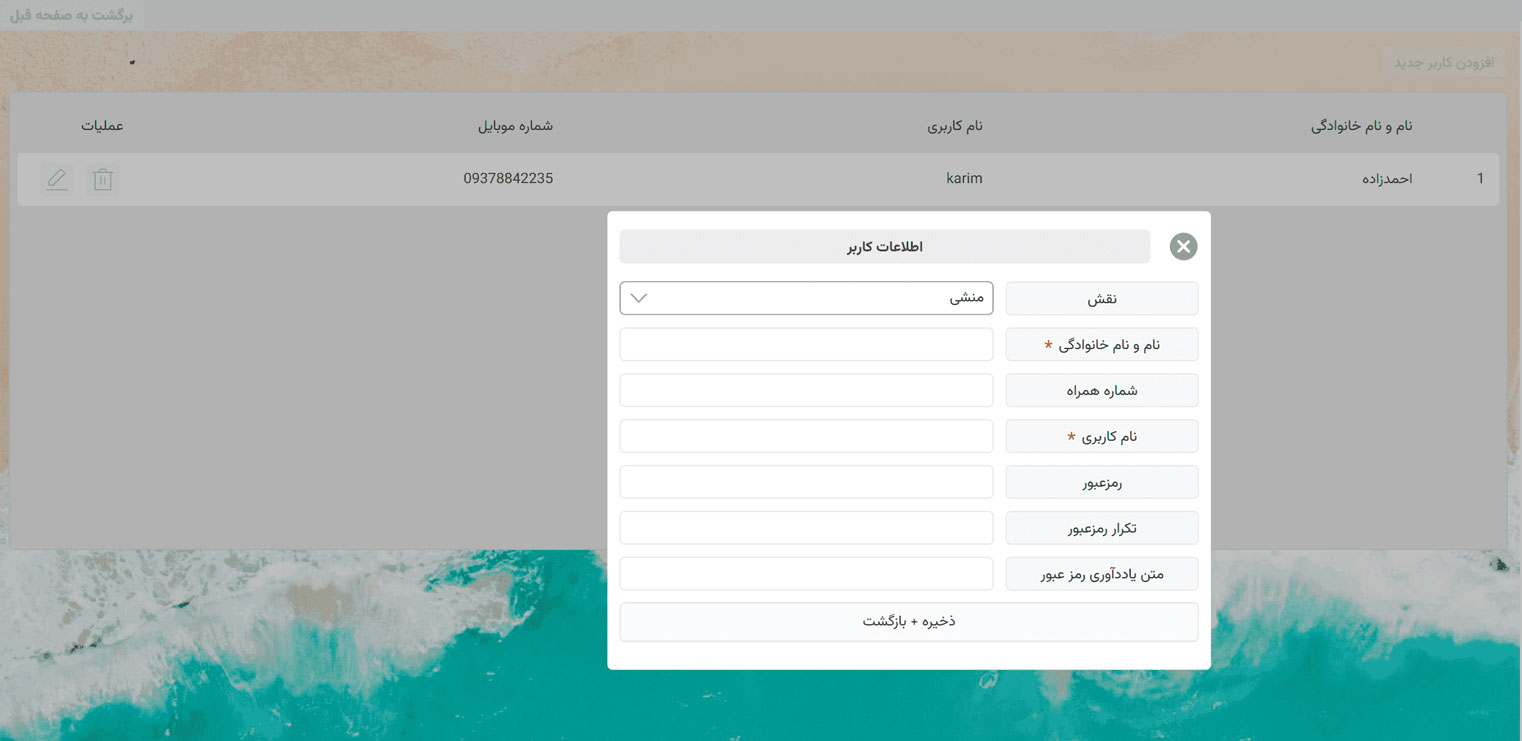
Task: Click برگشت به صفحه قبل back button
Action: 72,15
